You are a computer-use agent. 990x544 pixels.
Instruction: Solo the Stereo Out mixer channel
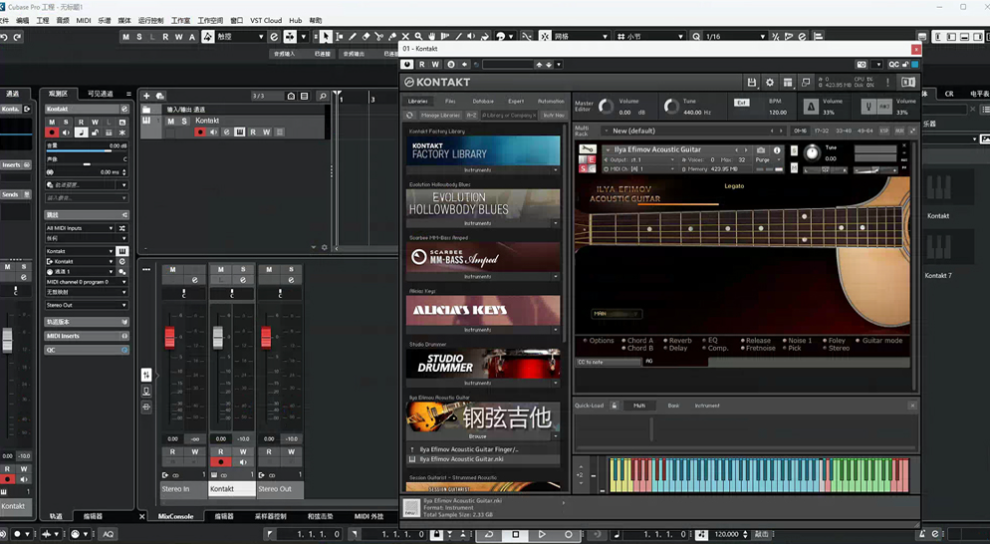[x=292, y=270]
